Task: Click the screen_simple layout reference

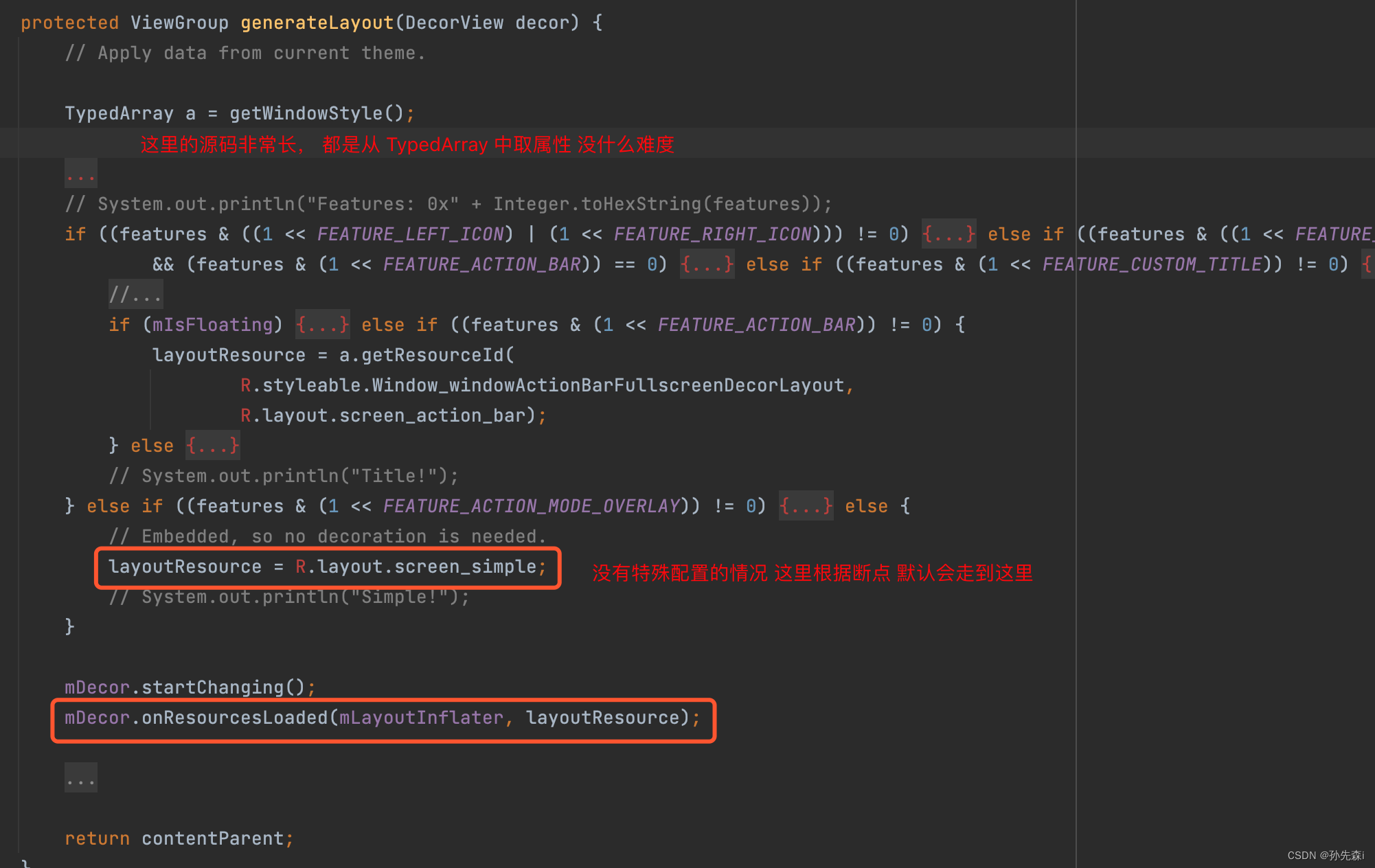Action: 466,567
